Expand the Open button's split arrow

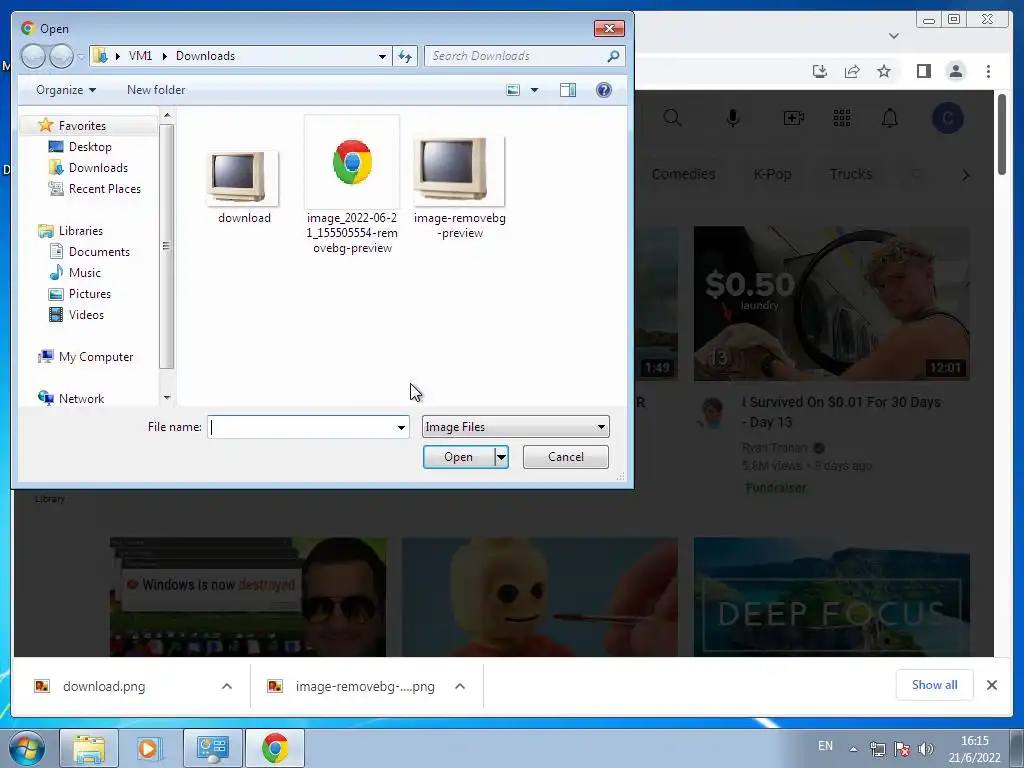501,457
